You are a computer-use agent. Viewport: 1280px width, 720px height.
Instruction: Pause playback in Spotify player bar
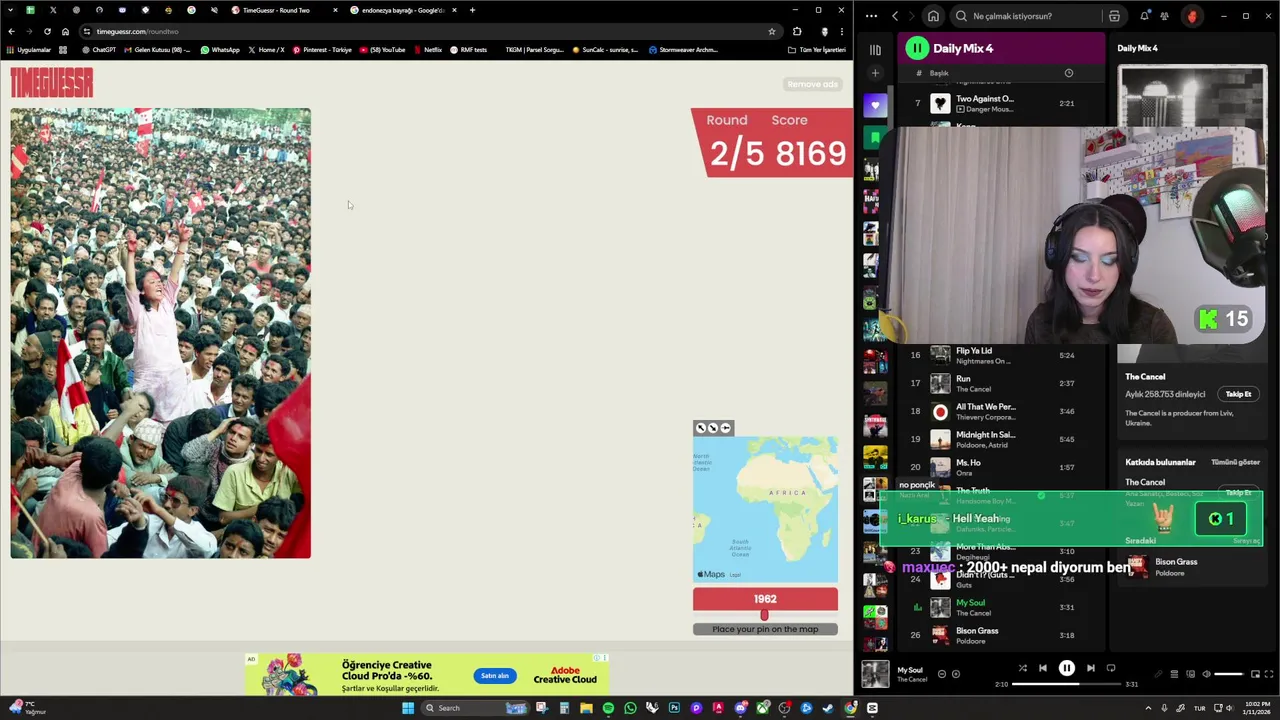tap(1066, 668)
